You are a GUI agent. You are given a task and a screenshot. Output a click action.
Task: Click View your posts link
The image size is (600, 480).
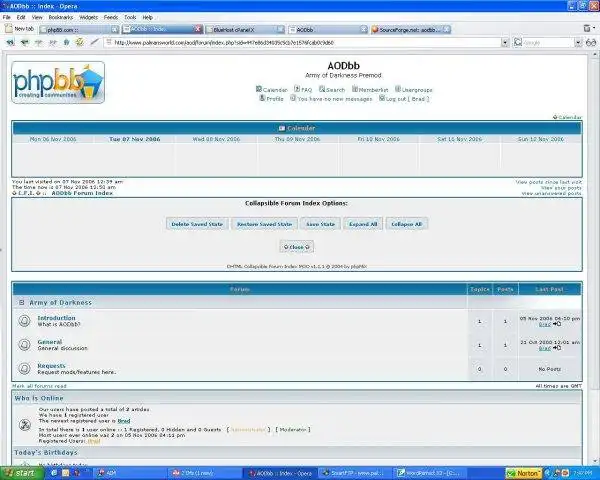coord(561,188)
